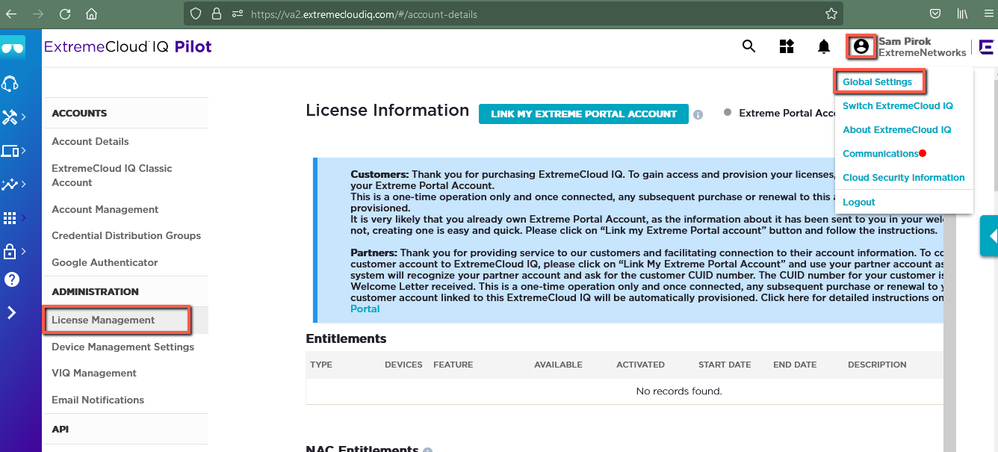Open Account Details in the left navigation
The image size is (998, 452).
(90, 141)
